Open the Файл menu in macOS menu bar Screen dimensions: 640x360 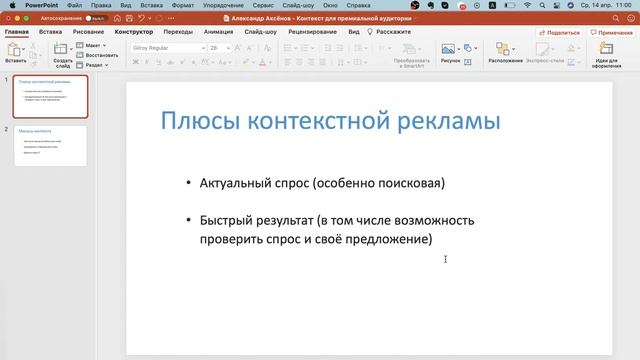(74, 5)
